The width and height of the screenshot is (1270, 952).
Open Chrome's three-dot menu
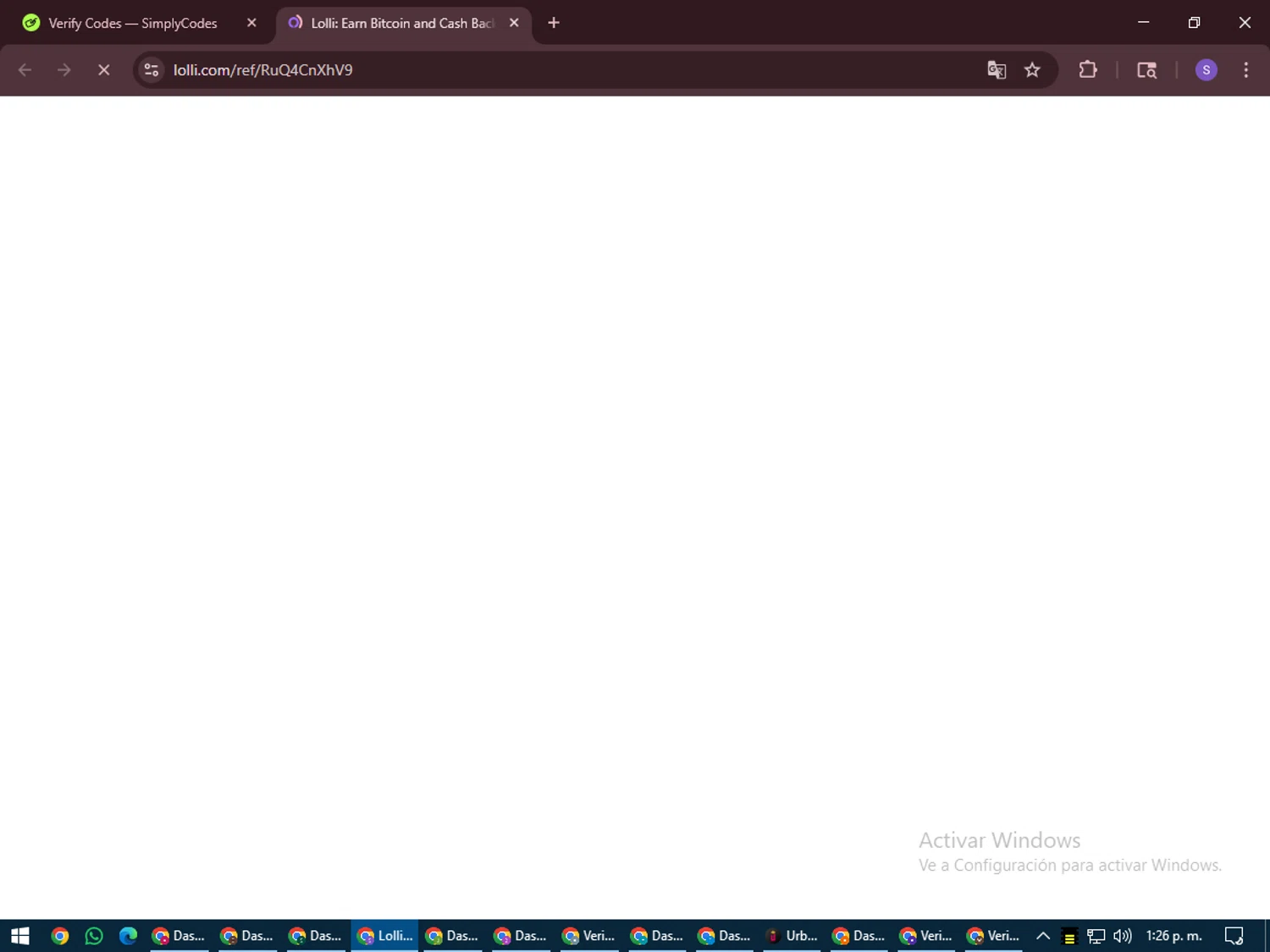coord(1245,70)
